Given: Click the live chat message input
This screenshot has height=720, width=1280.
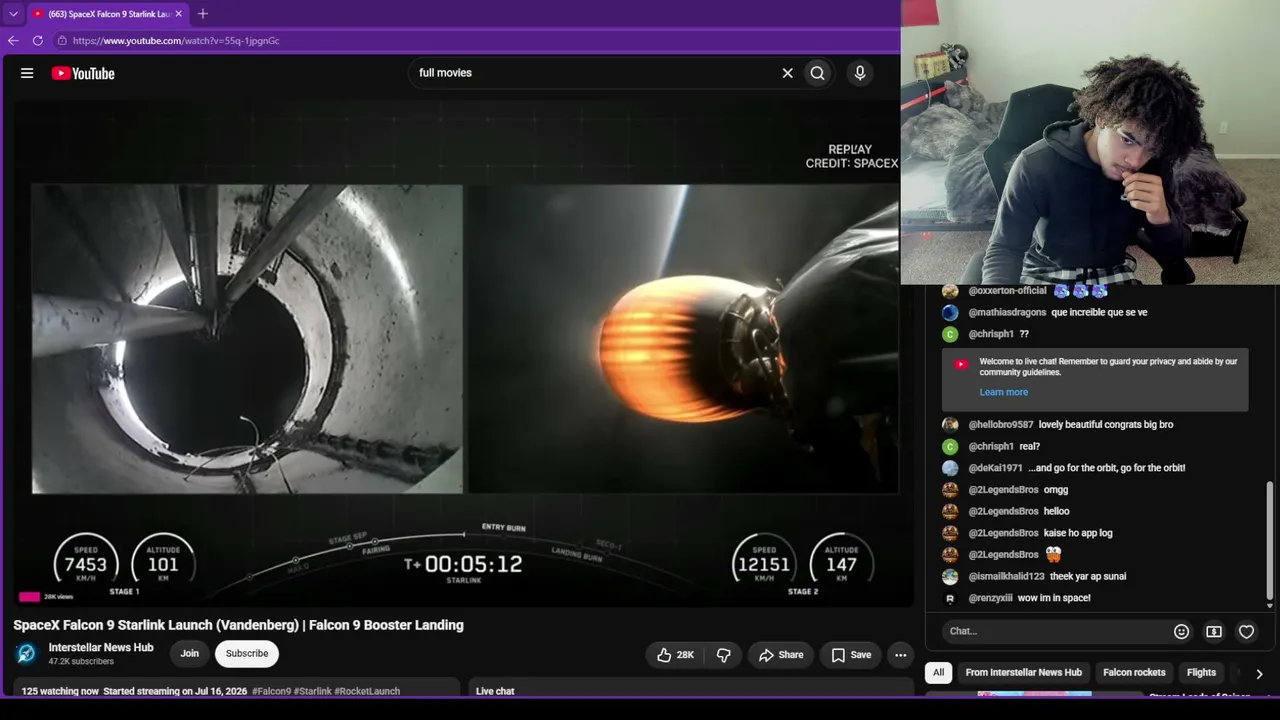Looking at the screenshot, I should point(1055,631).
